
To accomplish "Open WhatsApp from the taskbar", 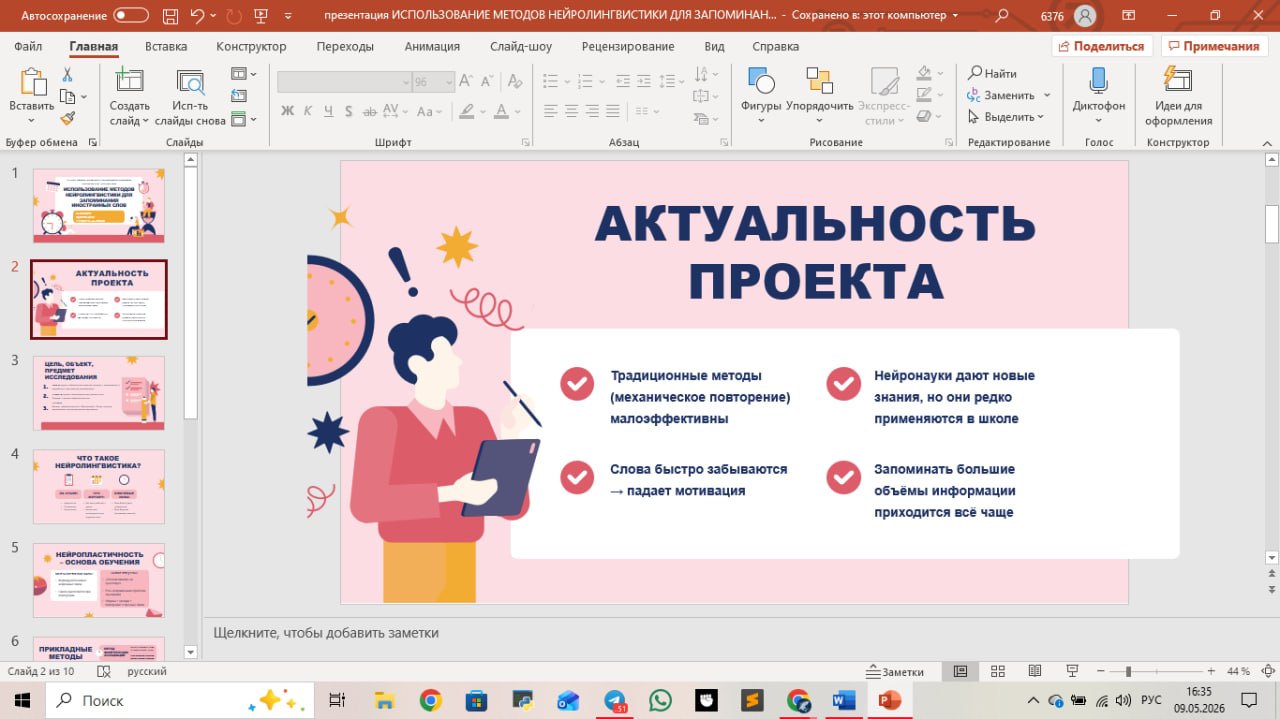I will tap(660, 700).
